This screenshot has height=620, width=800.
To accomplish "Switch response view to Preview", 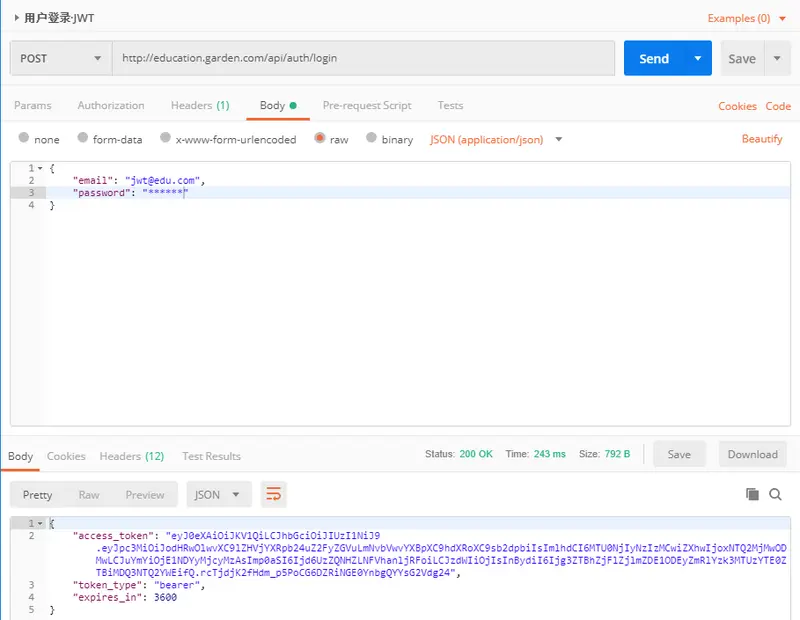I will coord(145,494).
